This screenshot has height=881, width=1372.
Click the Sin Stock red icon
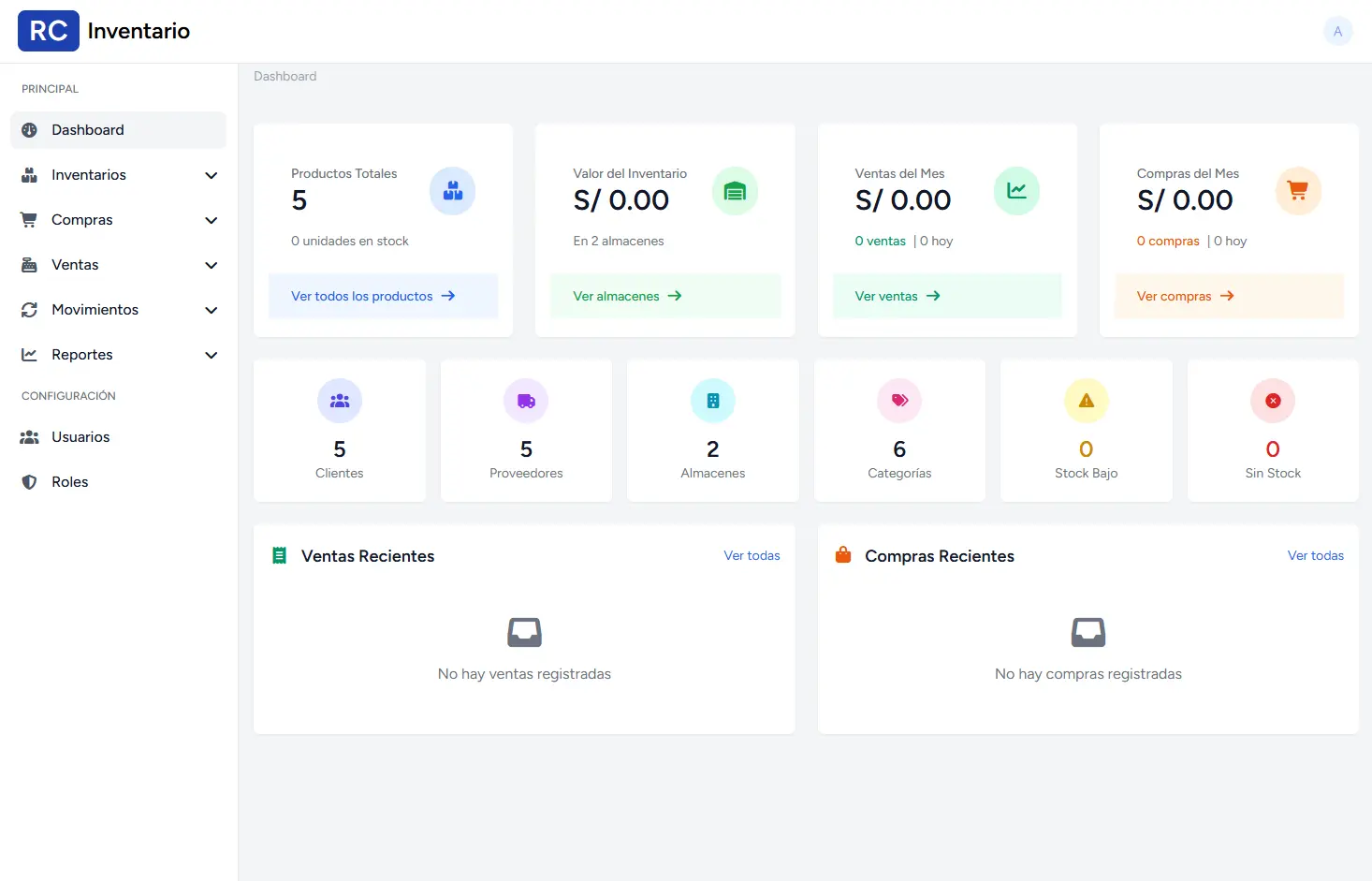pyautogui.click(x=1273, y=401)
